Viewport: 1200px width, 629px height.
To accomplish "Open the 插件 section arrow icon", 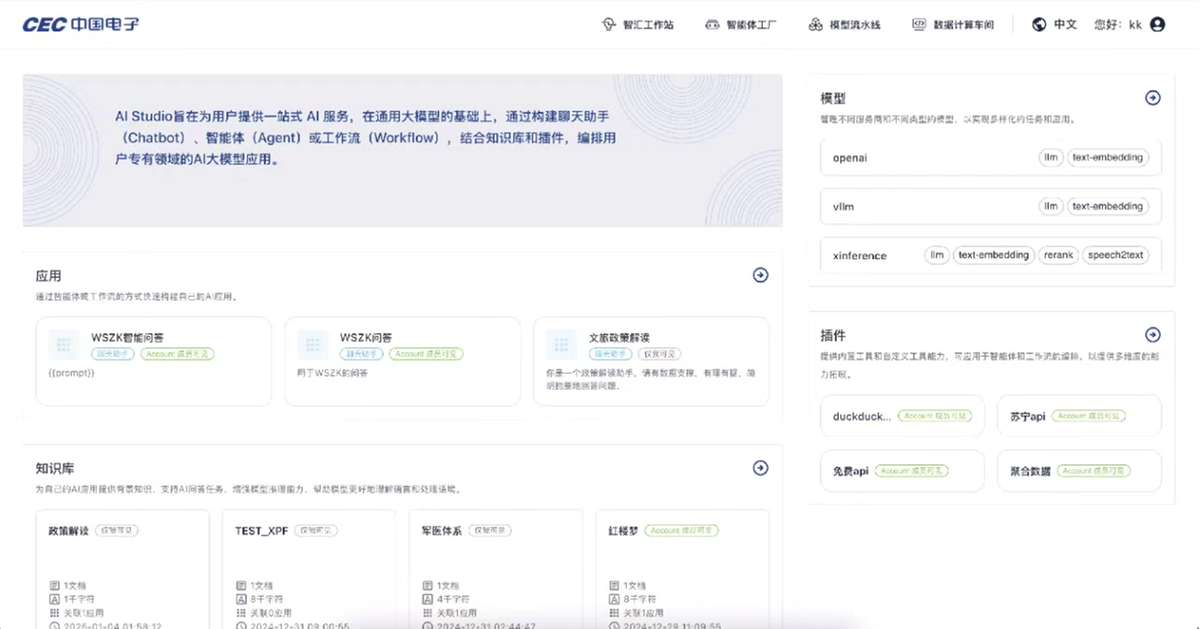I will click(x=1152, y=335).
